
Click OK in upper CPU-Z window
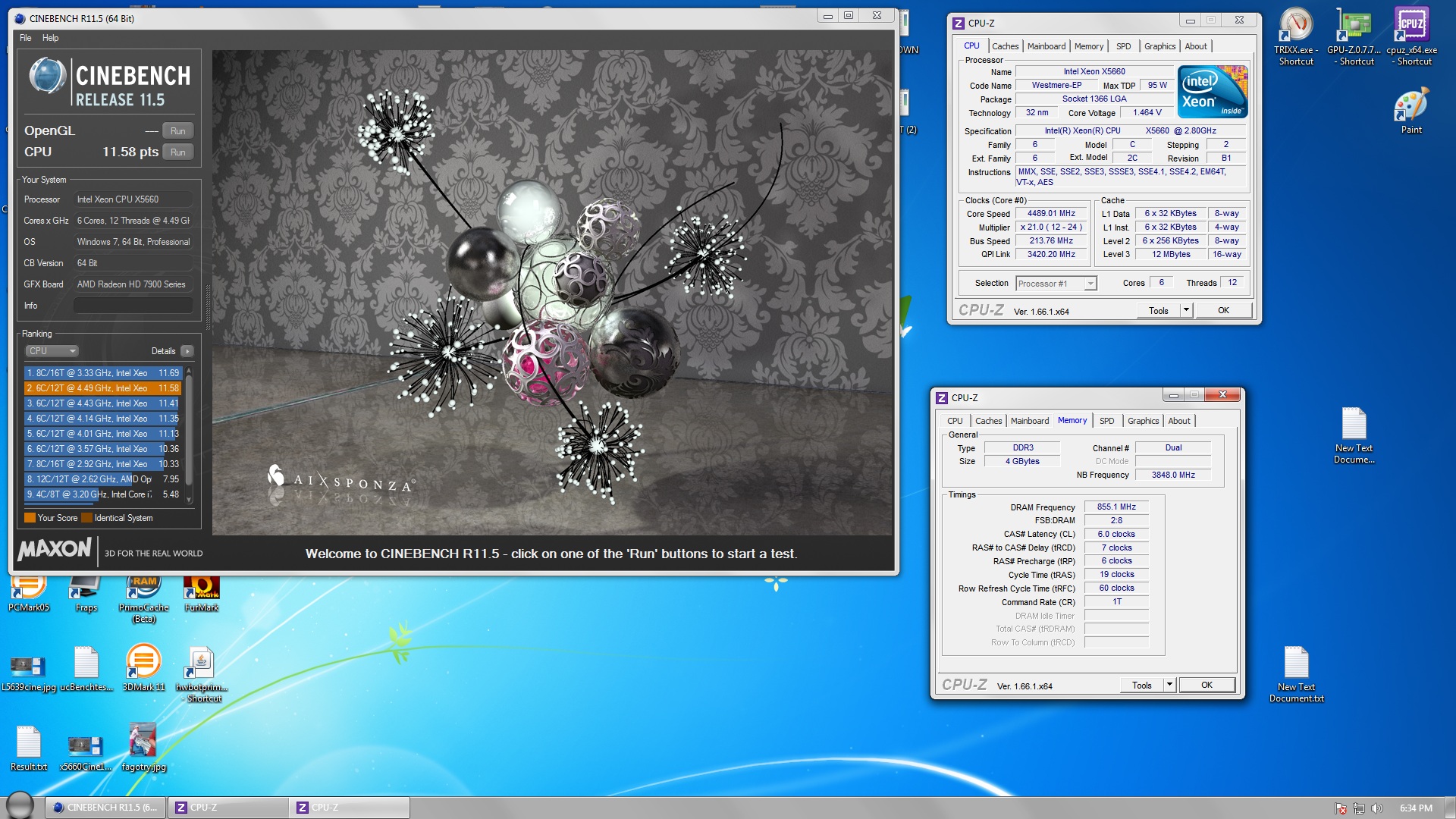coord(1223,310)
